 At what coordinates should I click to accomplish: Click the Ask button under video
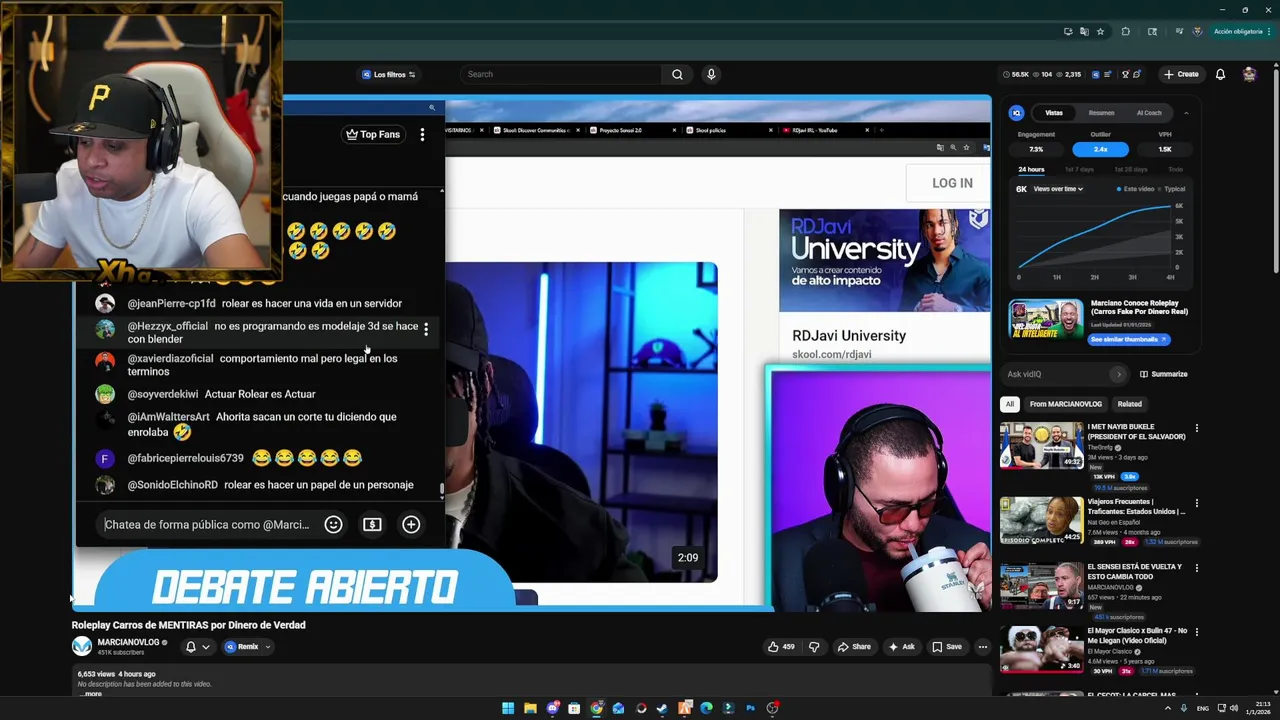[901, 647]
